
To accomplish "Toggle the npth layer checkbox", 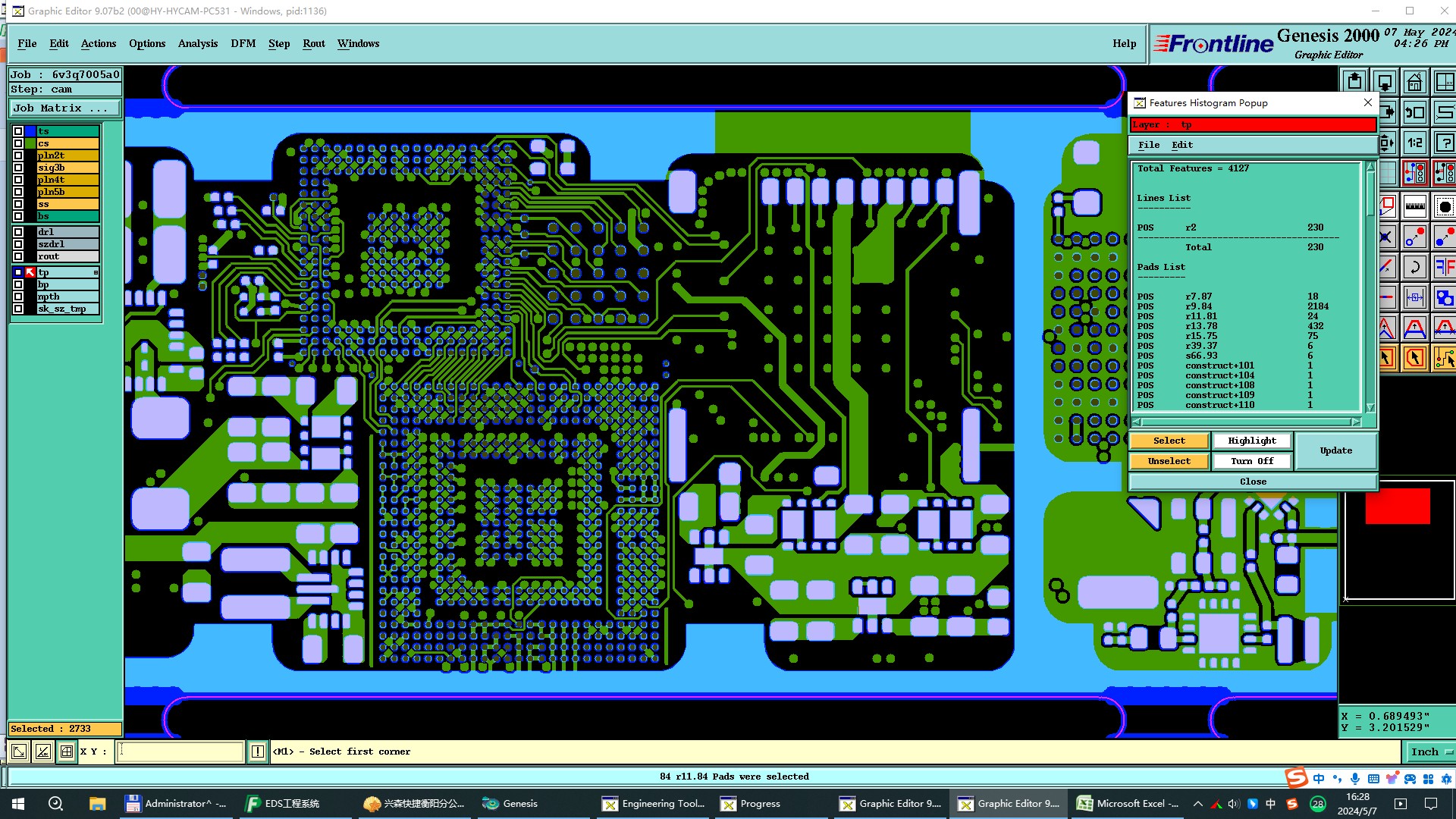I will point(18,297).
